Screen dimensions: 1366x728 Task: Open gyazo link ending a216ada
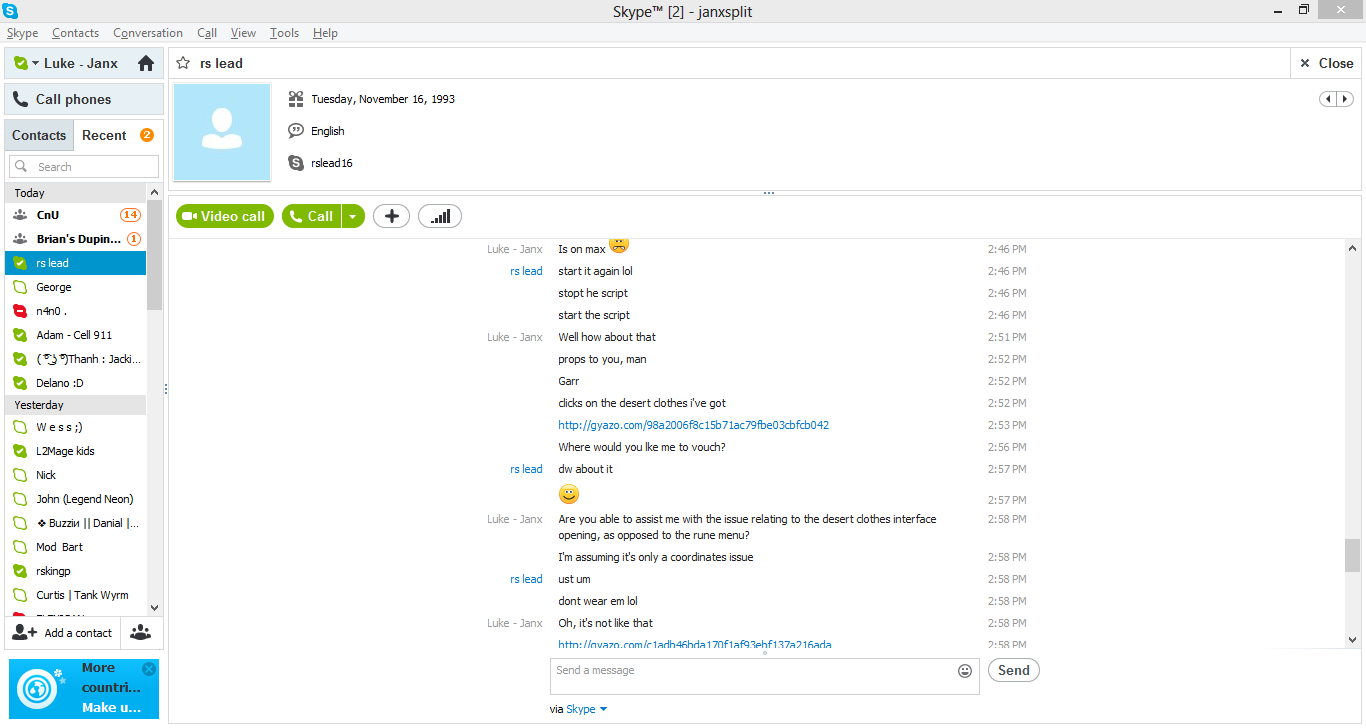(x=695, y=645)
